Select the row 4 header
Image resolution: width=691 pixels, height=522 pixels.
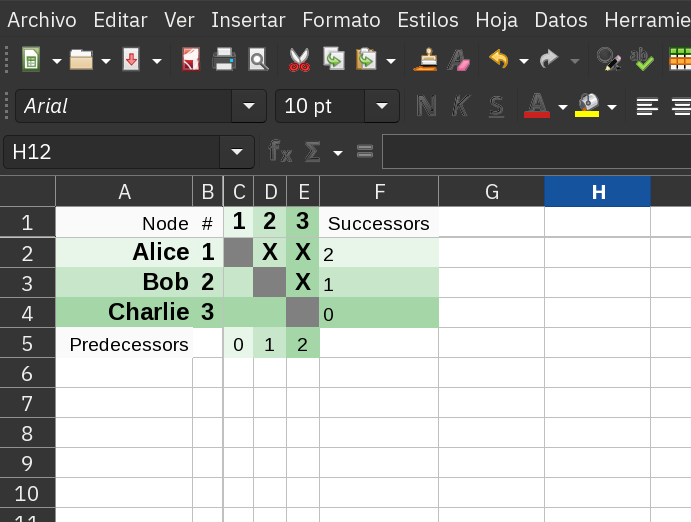coord(27,313)
